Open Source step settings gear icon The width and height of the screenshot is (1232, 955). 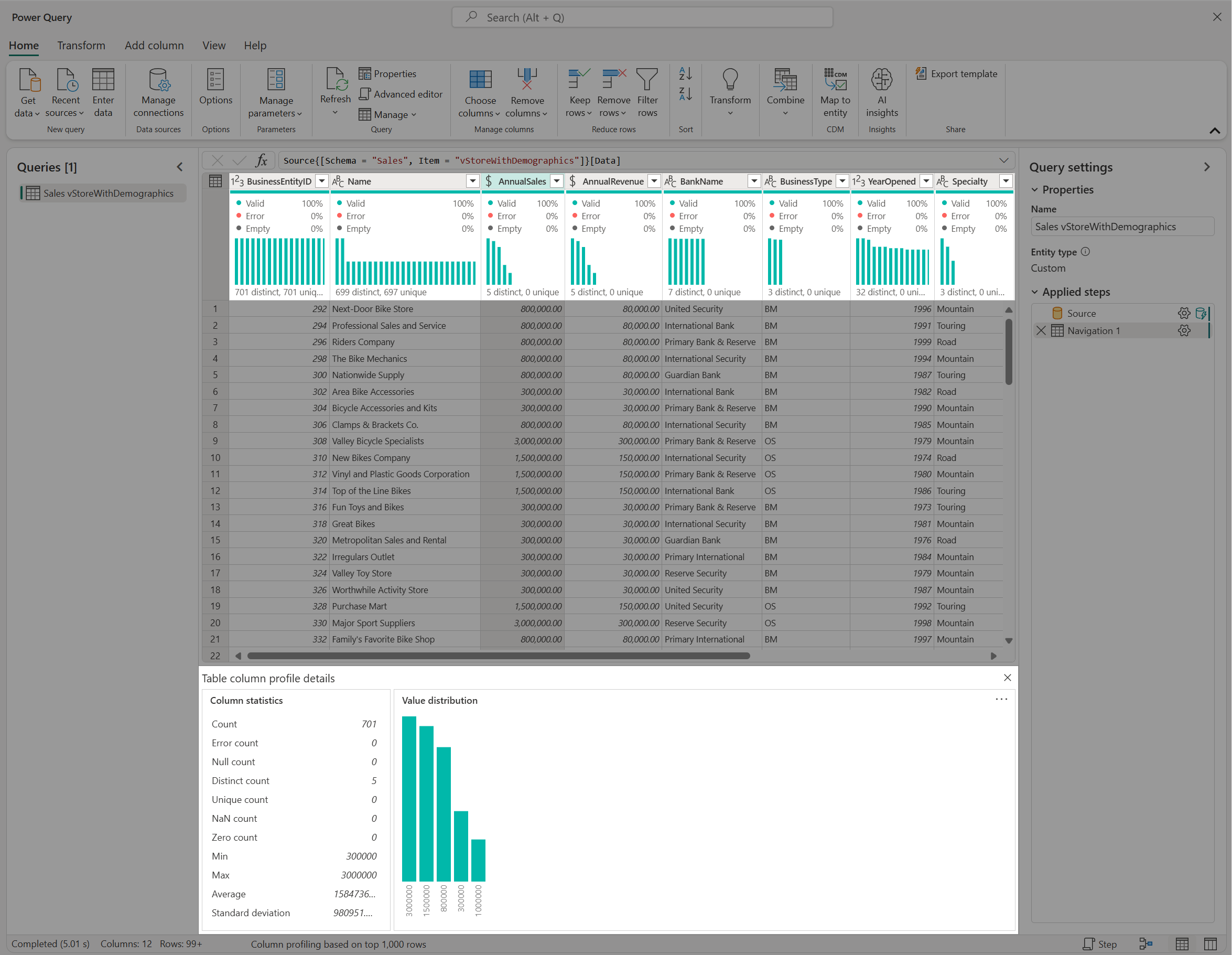(x=1183, y=313)
